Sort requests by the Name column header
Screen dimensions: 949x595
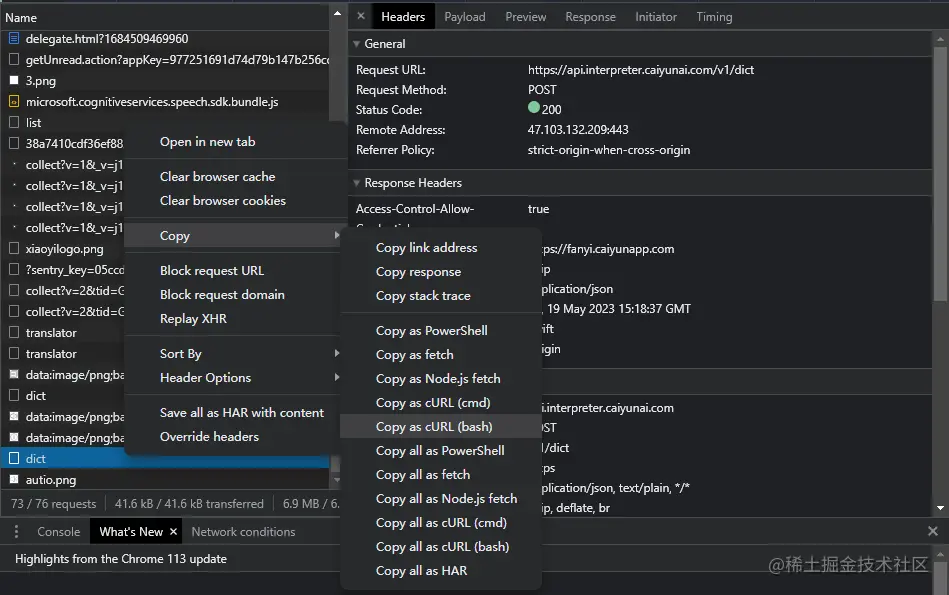click(21, 18)
